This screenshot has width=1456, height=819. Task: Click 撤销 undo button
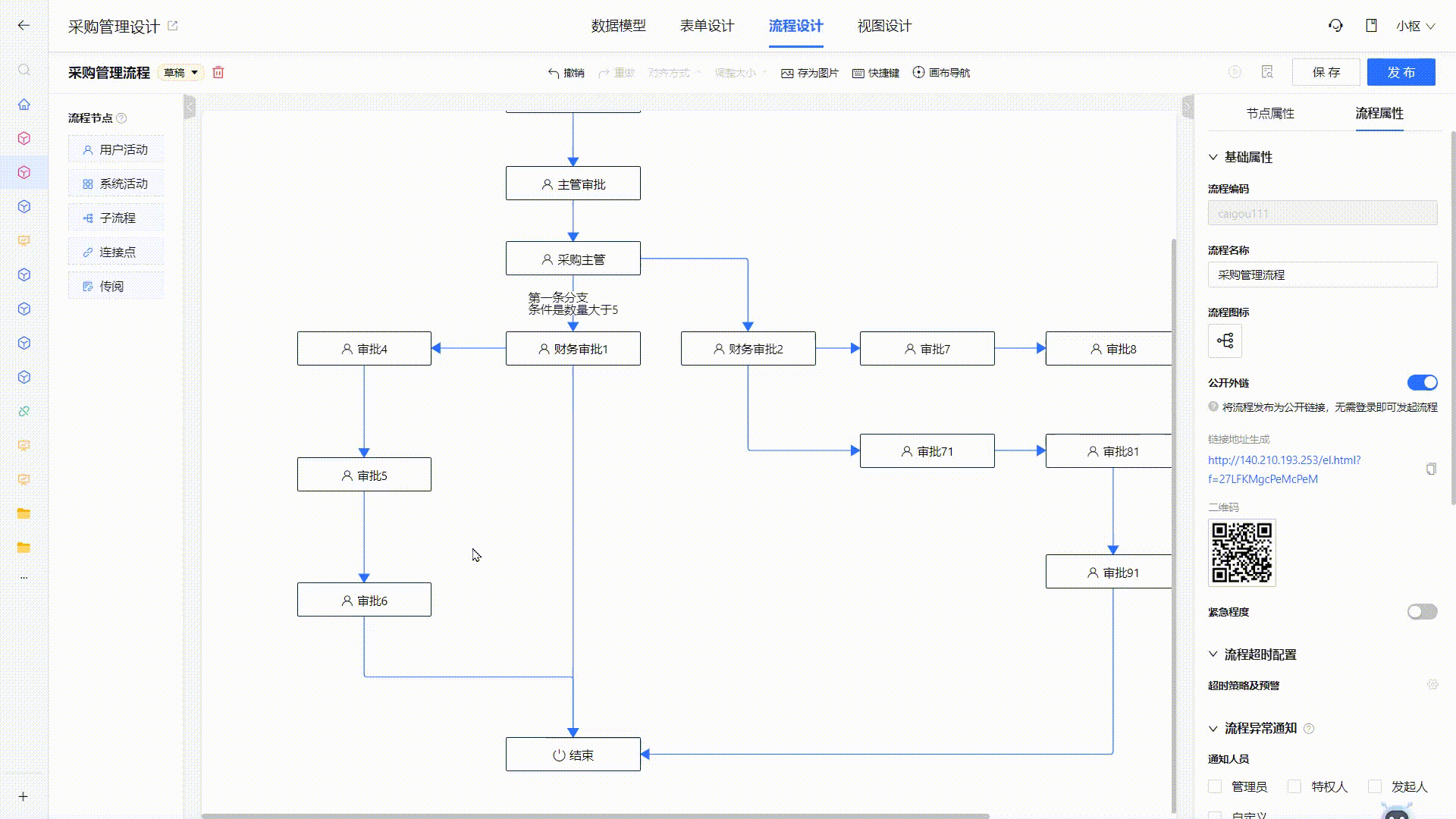click(x=566, y=73)
